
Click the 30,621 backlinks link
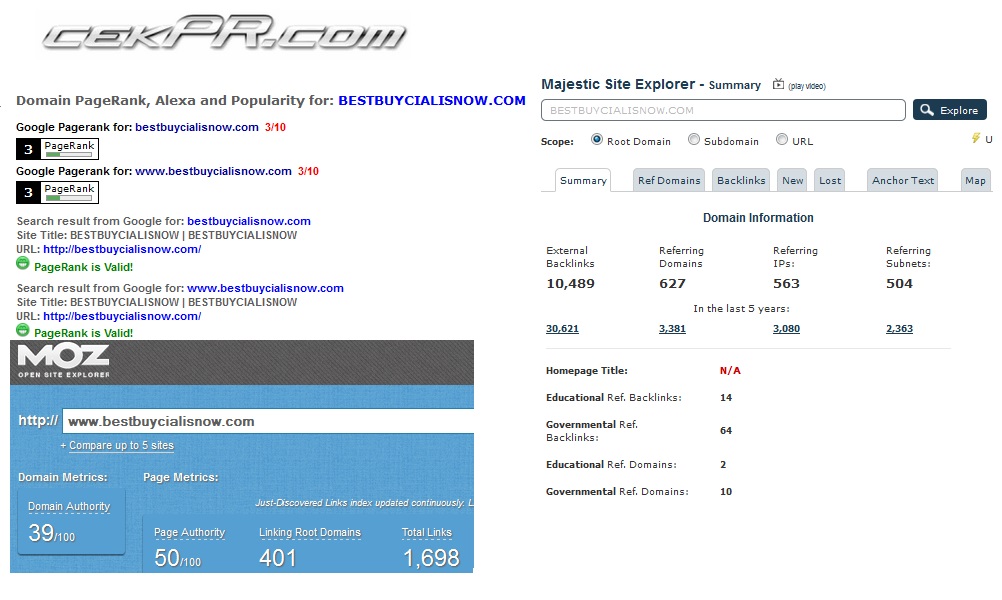(x=562, y=328)
